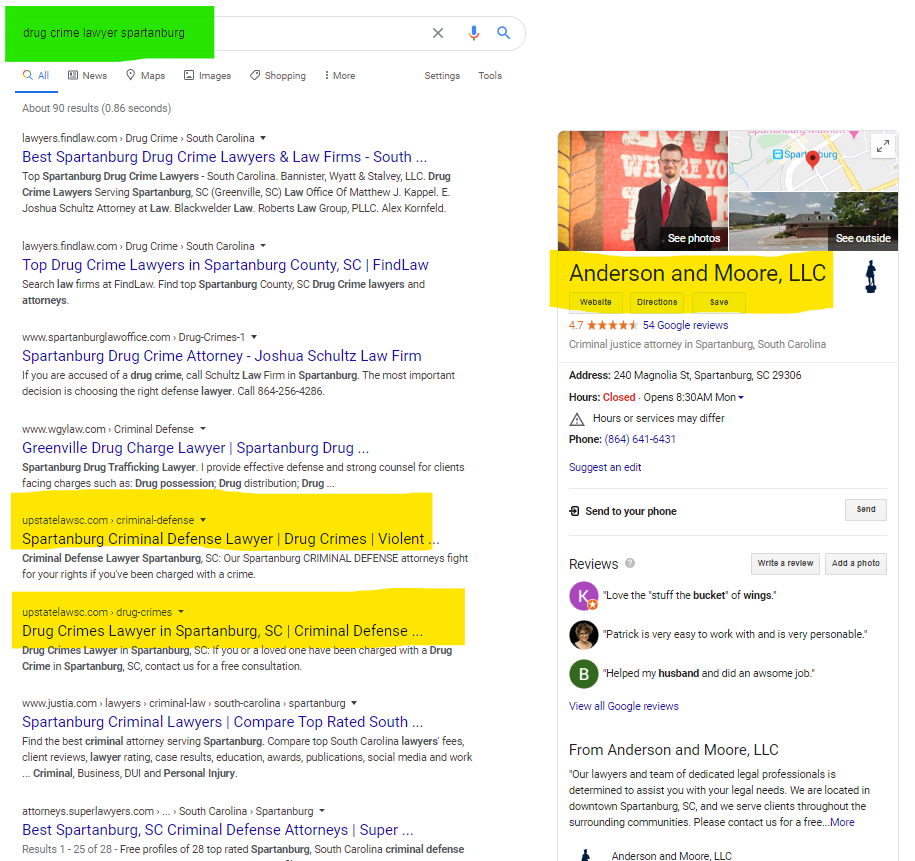The height and width of the screenshot is (861, 915).
Task: Open the All results tab
Action: pyautogui.click(x=36, y=75)
